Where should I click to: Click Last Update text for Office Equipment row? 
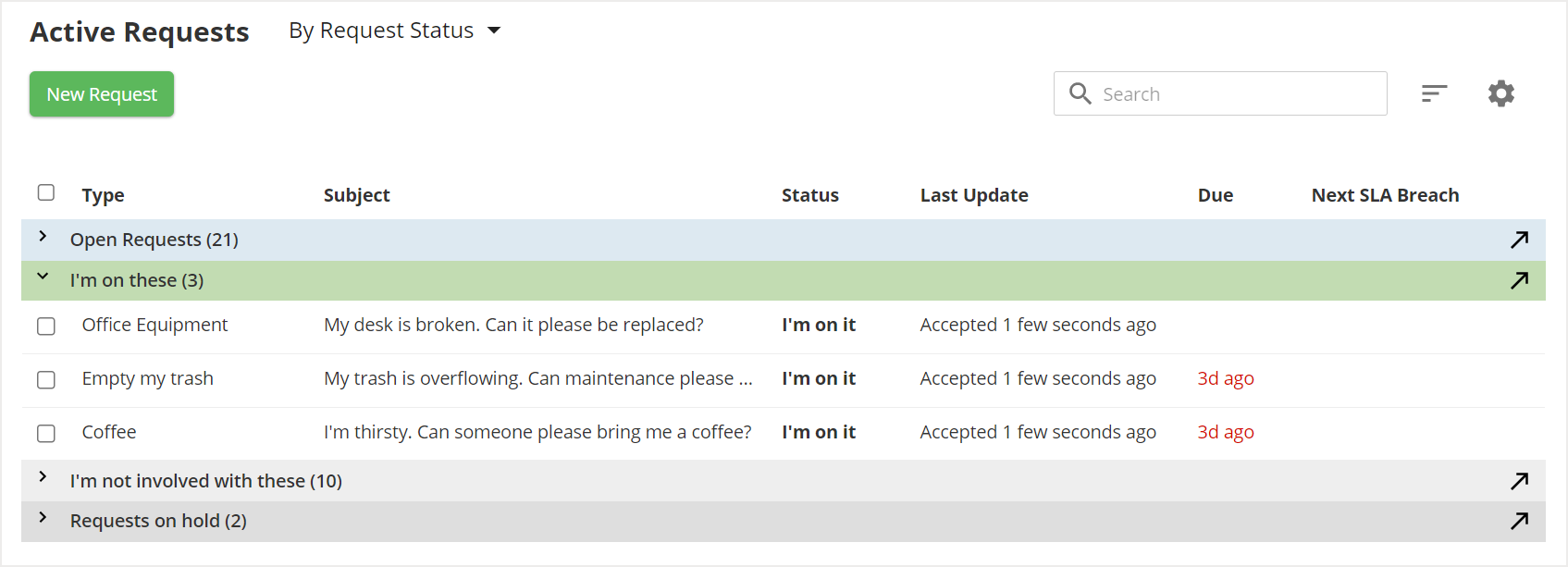(x=1038, y=325)
